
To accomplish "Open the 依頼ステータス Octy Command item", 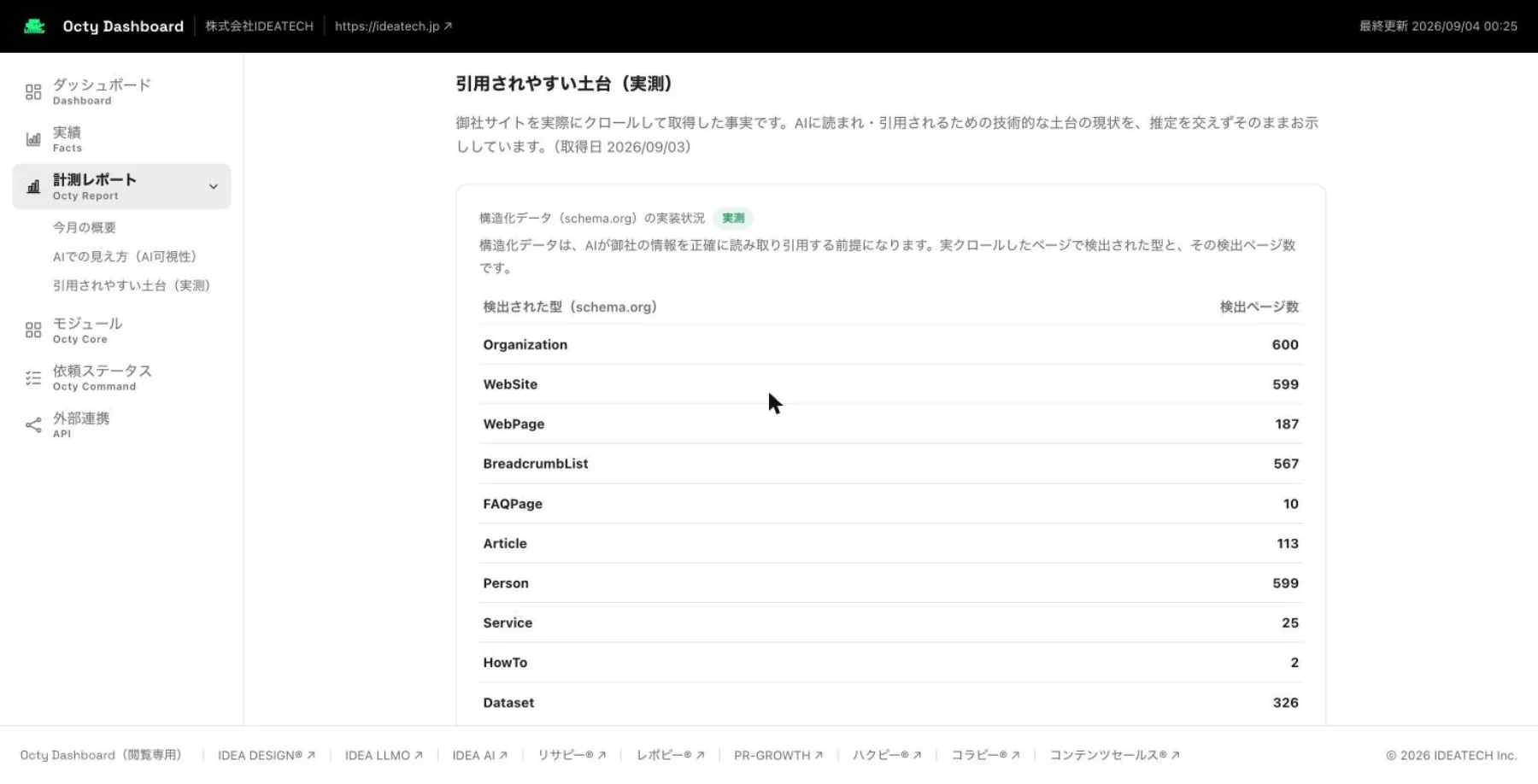I will [121, 377].
